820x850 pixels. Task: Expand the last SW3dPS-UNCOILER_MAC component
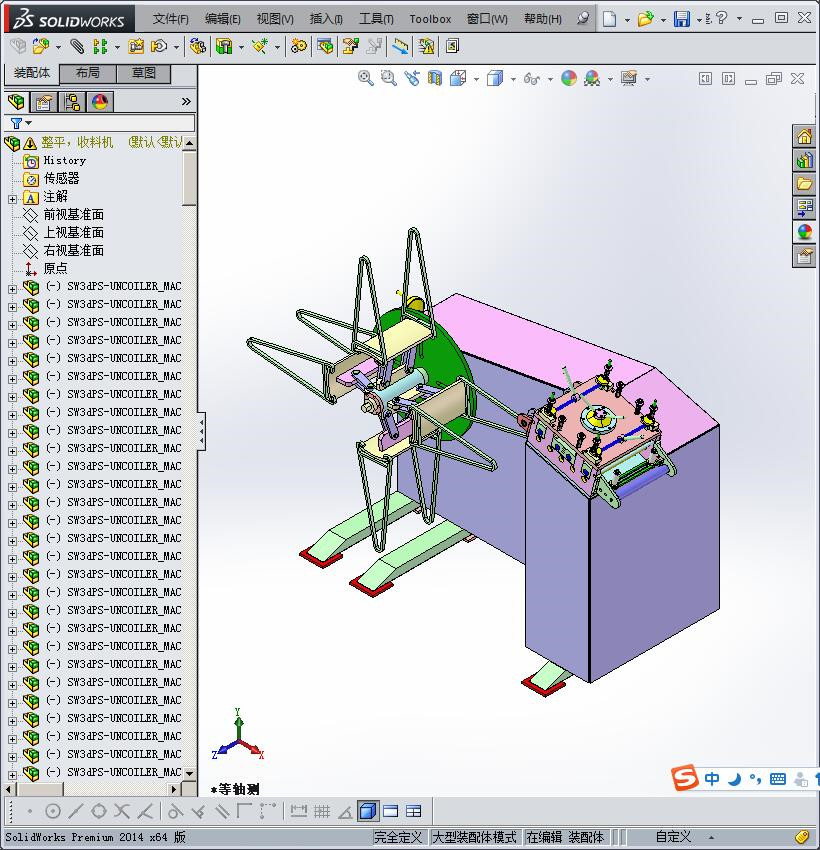12,775
